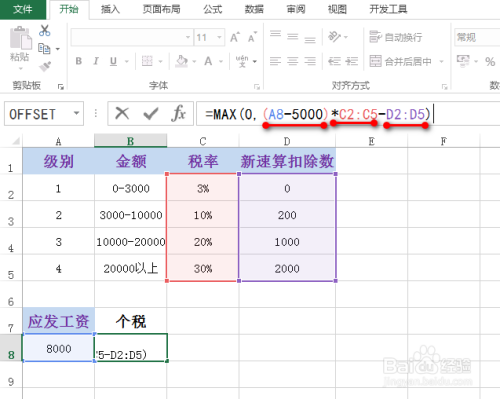Image resolution: width=500 pixels, height=399 pixels.
Task: Open the 合并后居中 dropdown arrow
Action: pyautogui.click(x=442, y=61)
